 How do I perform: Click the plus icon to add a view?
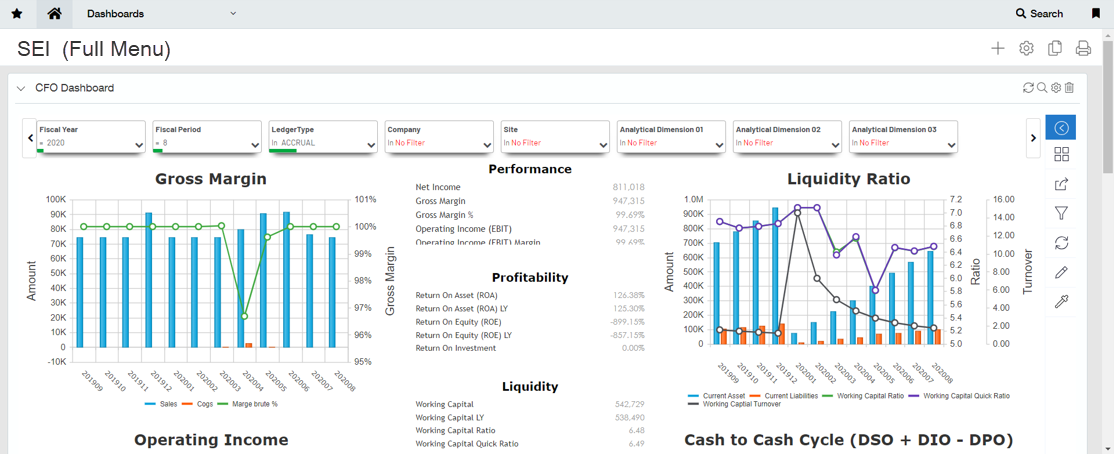(x=997, y=49)
